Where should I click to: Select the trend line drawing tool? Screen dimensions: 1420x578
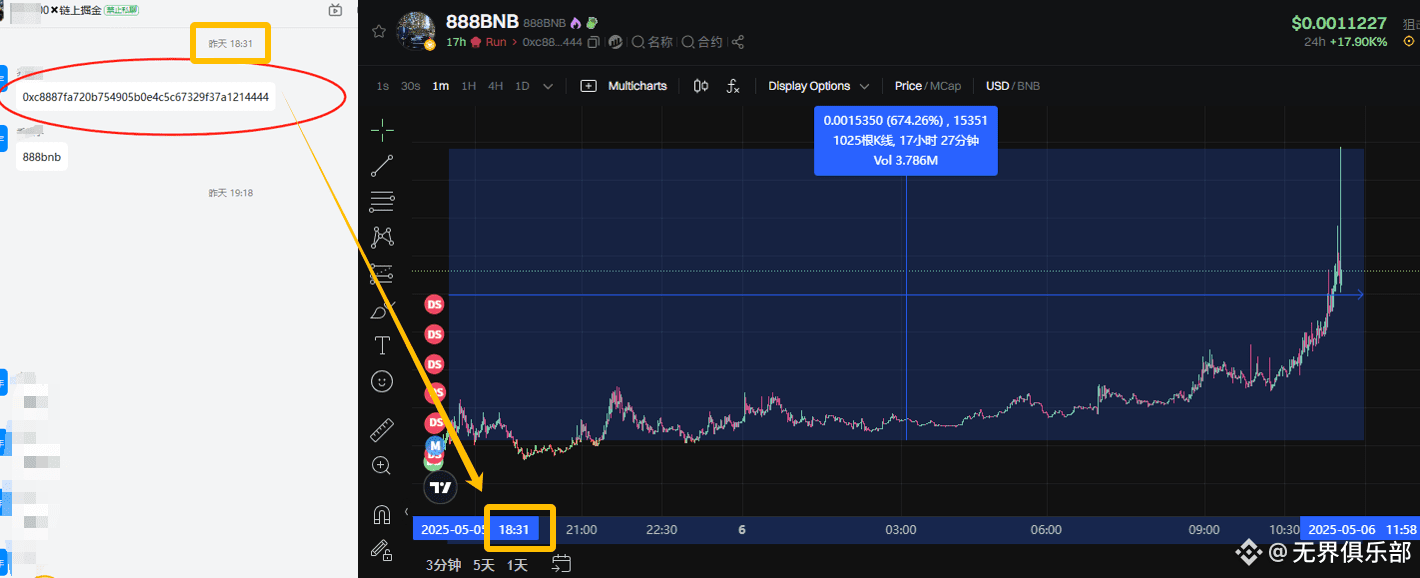point(382,166)
